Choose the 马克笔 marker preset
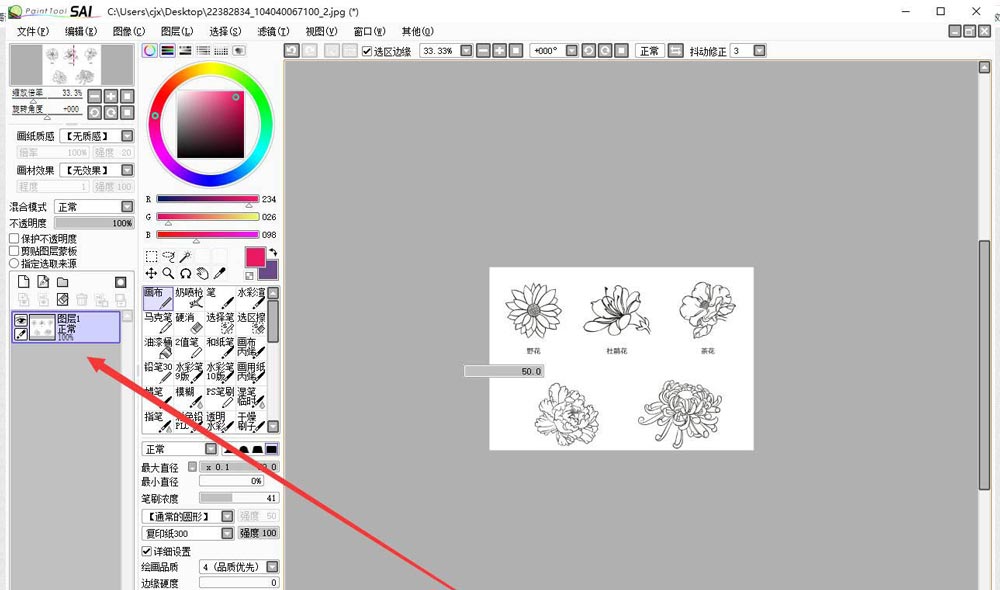The image size is (1000, 590). click(158, 323)
